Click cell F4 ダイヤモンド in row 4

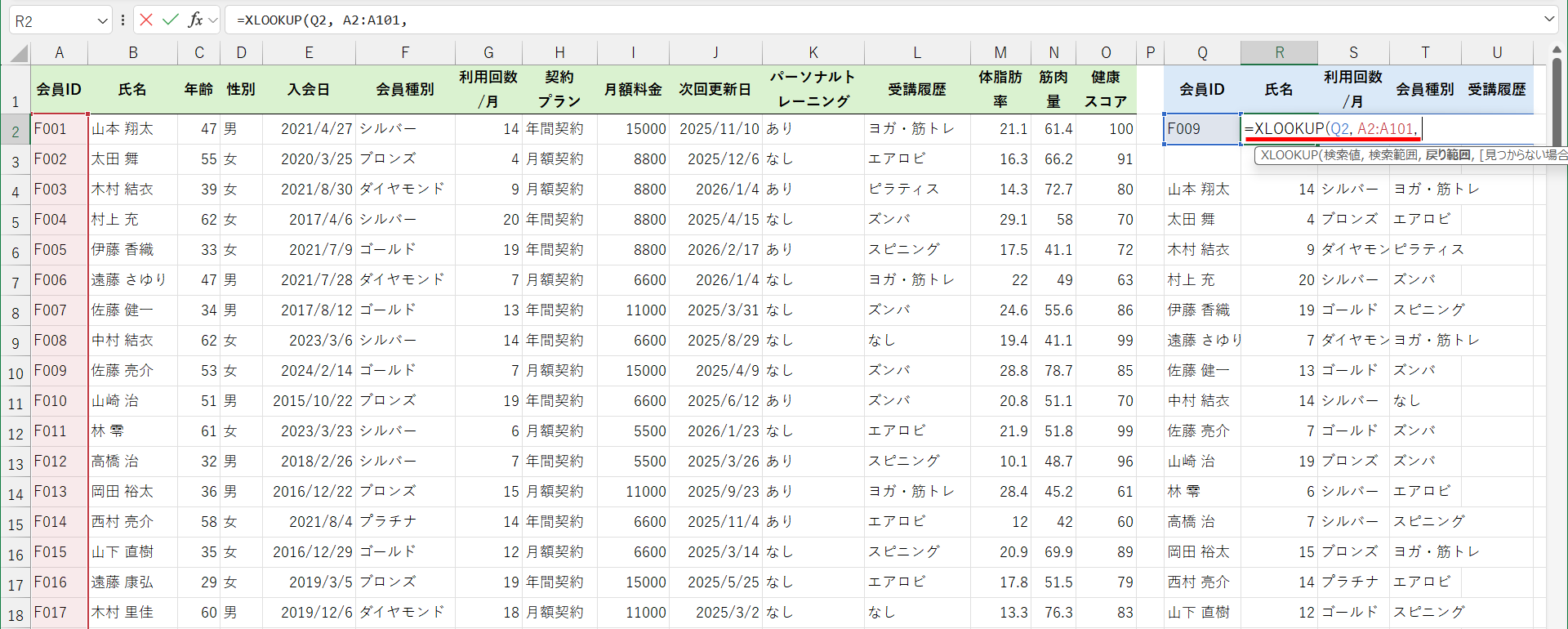coord(405,190)
